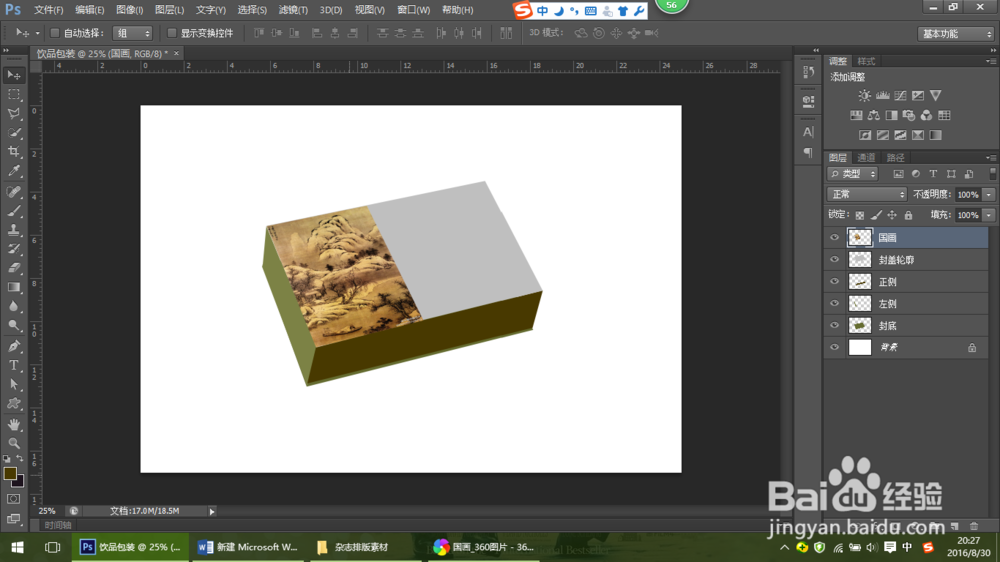The width and height of the screenshot is (1000, 562).
Task: Add Levels adjustment
Action: 882,96
